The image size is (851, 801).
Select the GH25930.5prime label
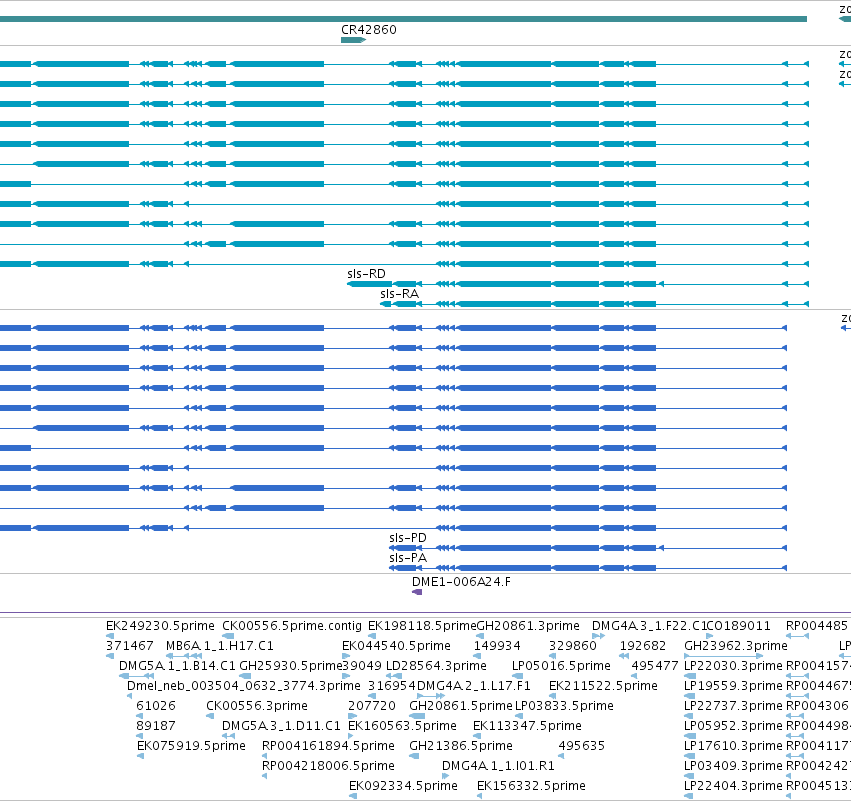pos(291,666)
